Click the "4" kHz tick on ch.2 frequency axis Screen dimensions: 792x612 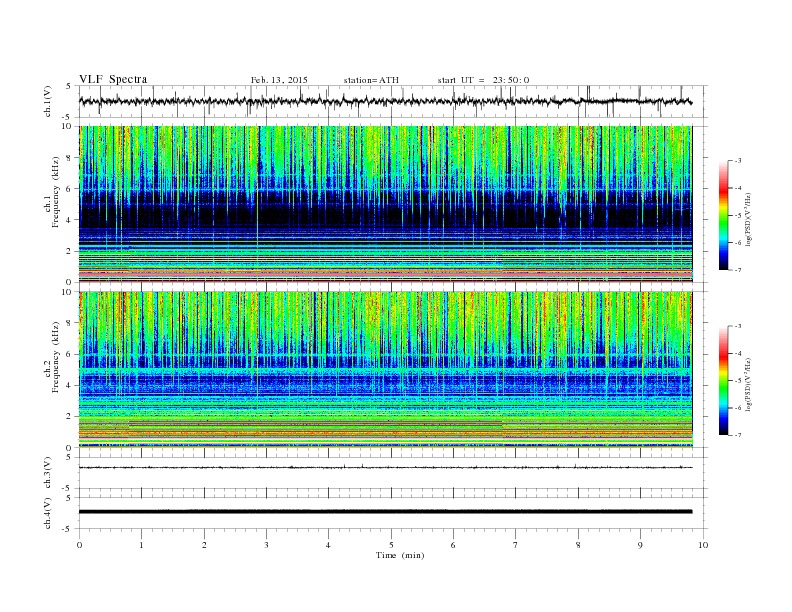point(70,386)
